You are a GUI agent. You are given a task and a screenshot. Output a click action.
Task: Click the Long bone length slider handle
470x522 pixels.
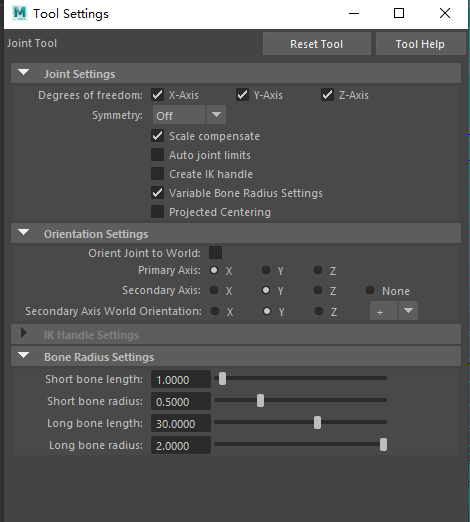[317, 423]
